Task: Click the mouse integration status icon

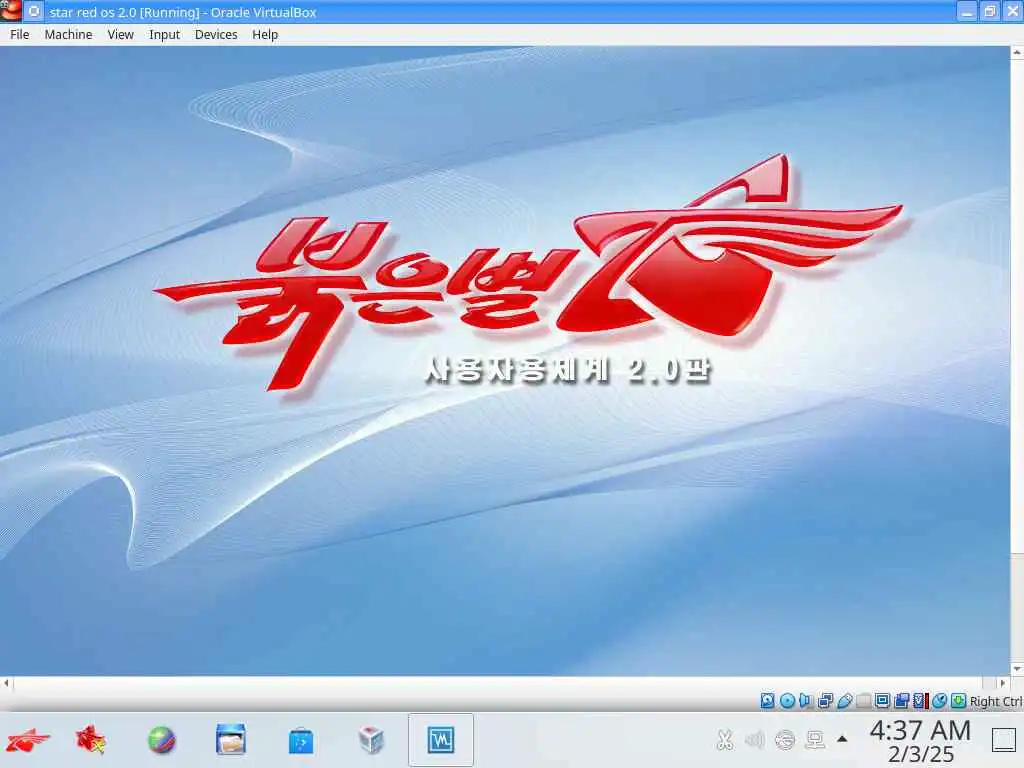Action: 939,701
